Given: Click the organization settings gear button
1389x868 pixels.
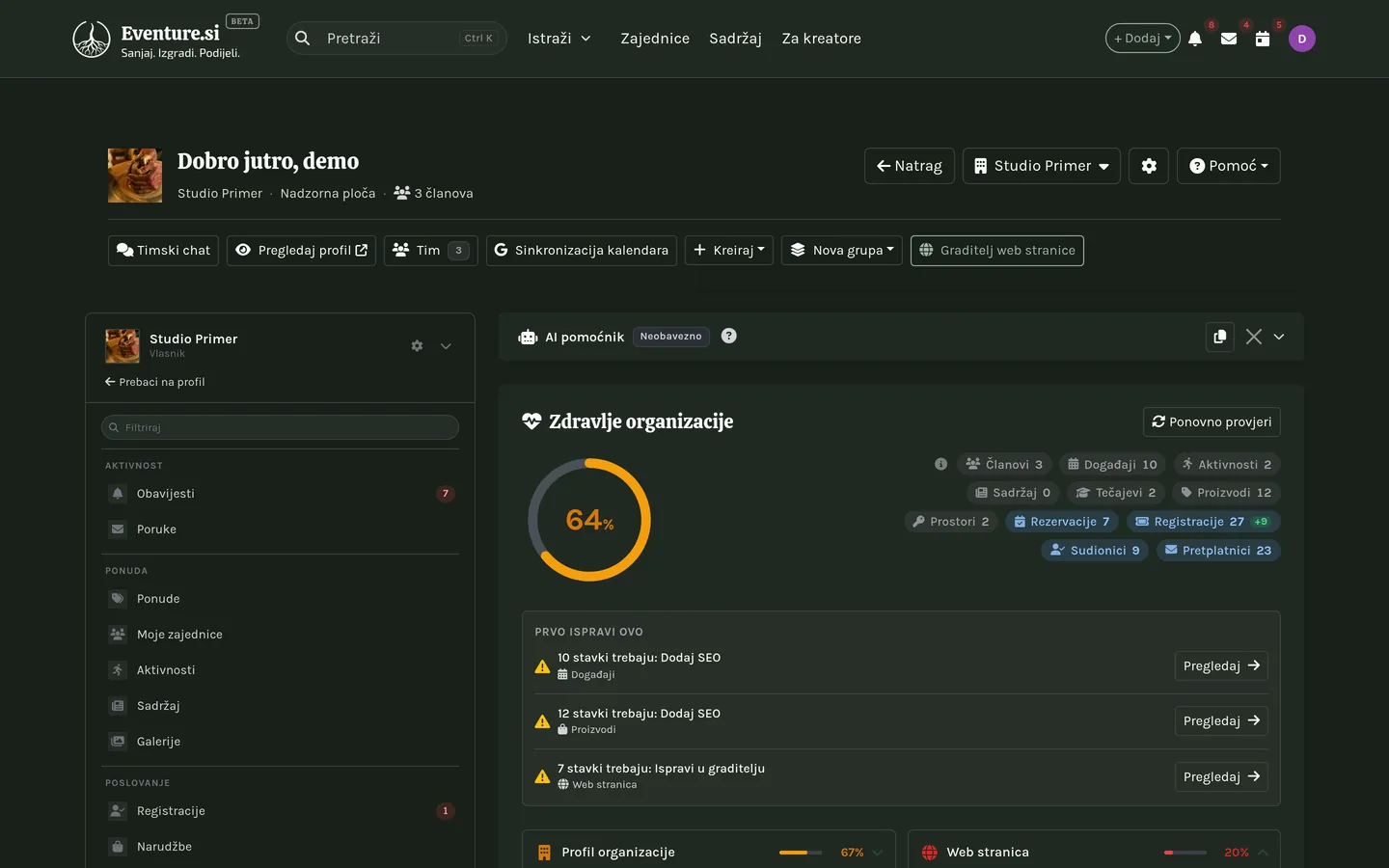Looking at the screenshot, I should (x=1149, y=166).
